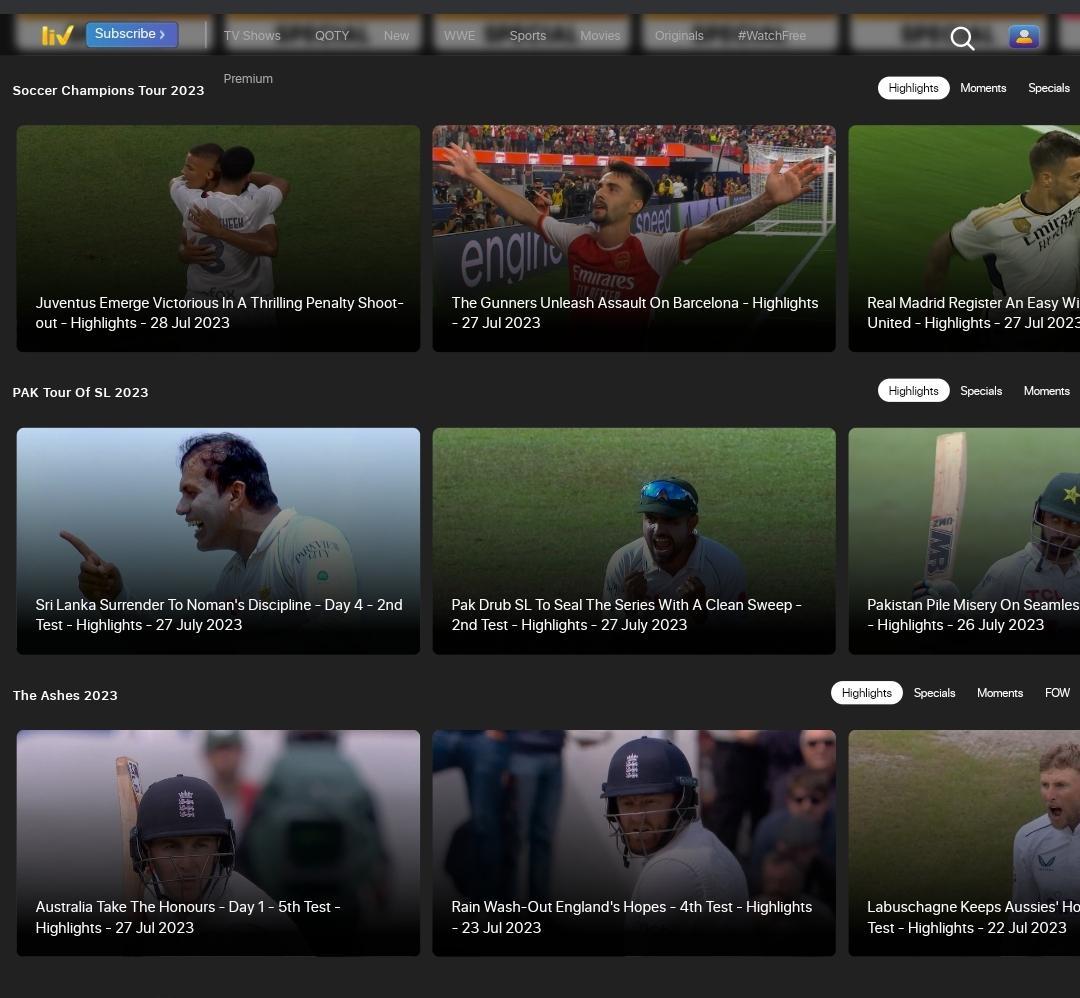
Task: Open the FOW tab in The Ashes
Action: click(1057, 693)
